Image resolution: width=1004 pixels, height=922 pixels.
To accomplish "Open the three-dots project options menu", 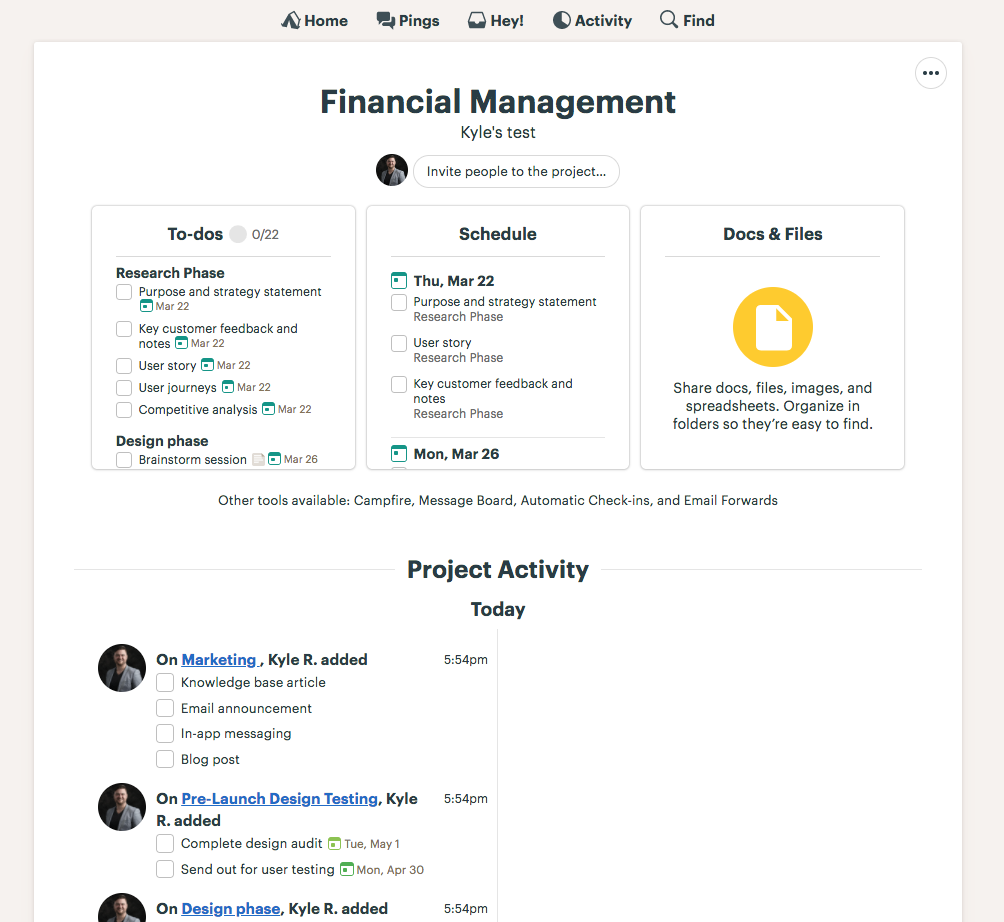I will [x=931, y=73].
